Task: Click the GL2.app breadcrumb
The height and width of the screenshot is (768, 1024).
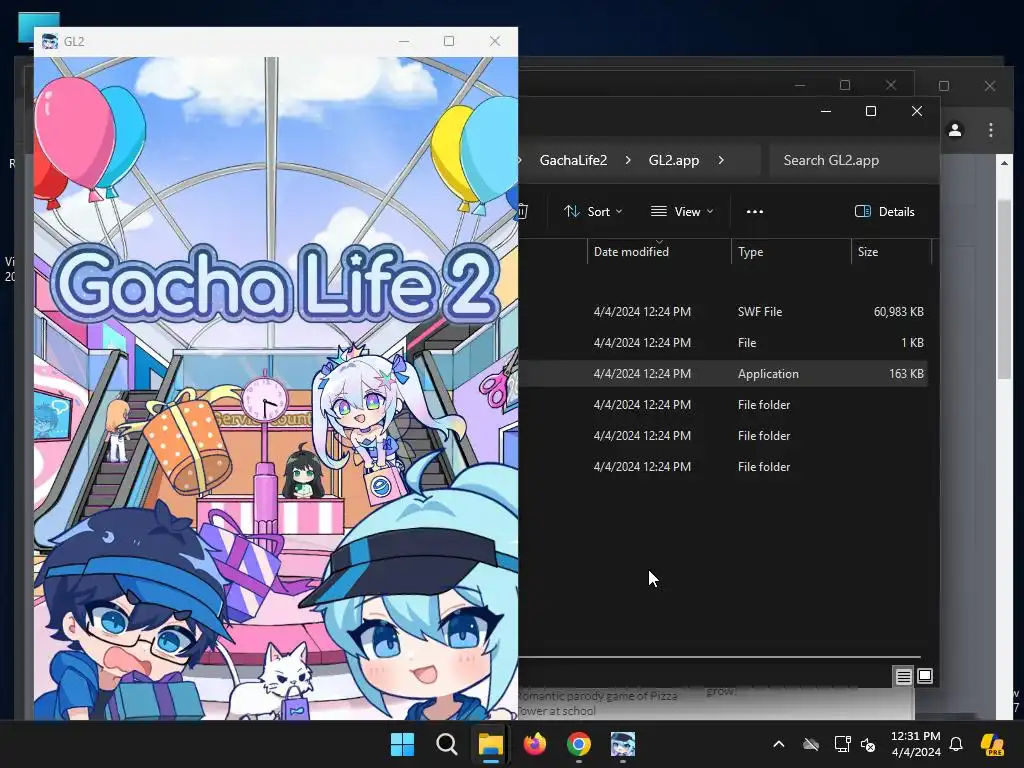Action: pyautogui.click(x=674, y=160)
